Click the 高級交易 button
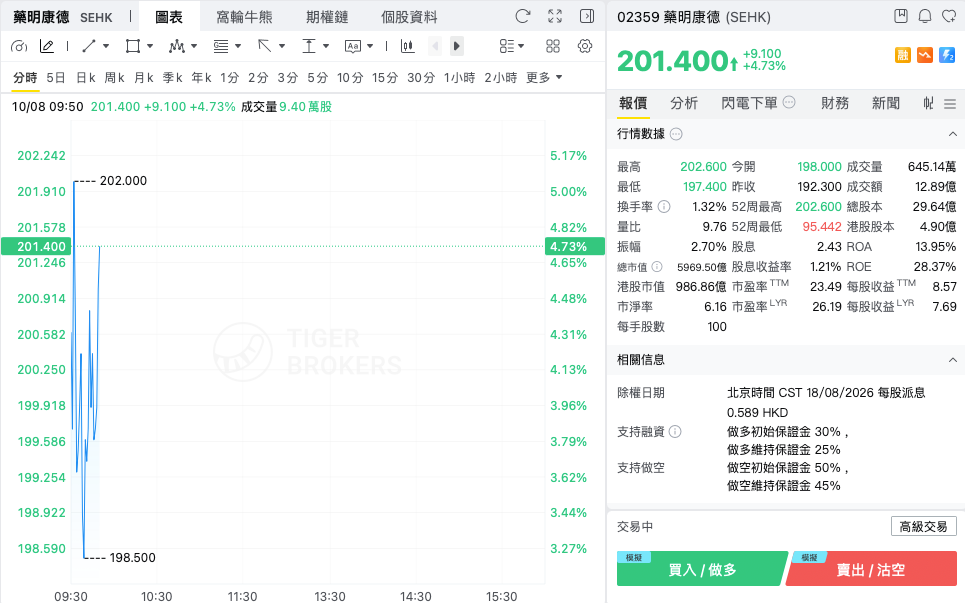This screenshot has height=603, width=965. click(923, 527)
